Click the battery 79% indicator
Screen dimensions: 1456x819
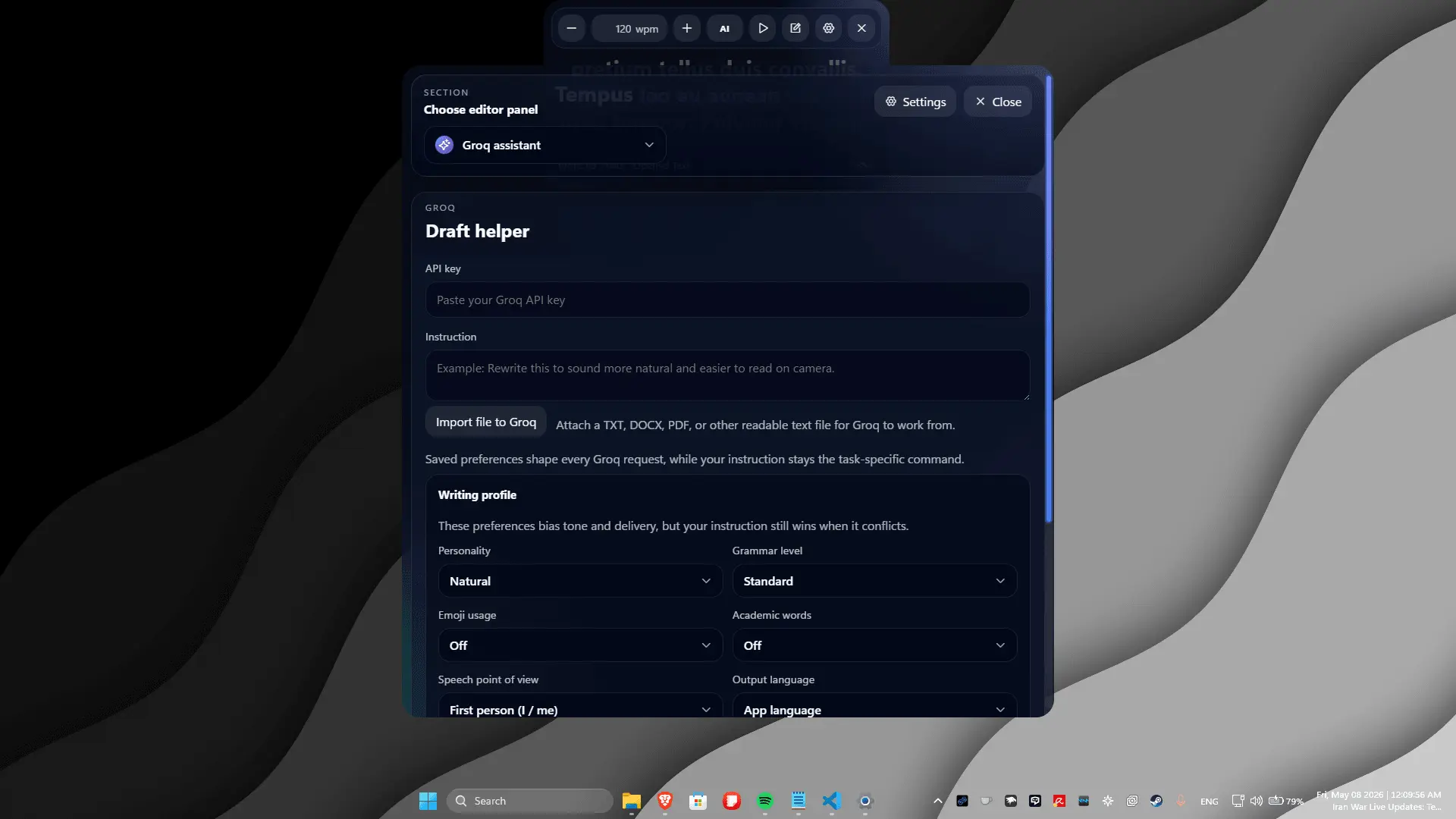1286,801
